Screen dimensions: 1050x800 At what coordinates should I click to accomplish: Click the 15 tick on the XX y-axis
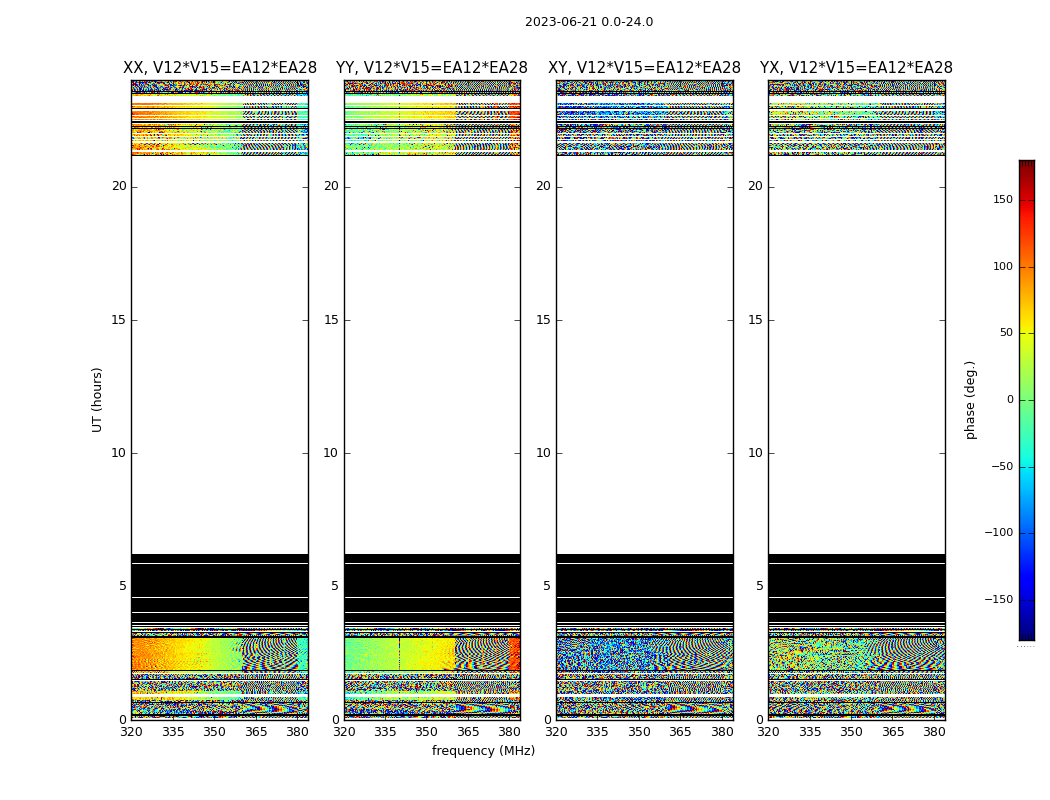[x=119, y=319]
